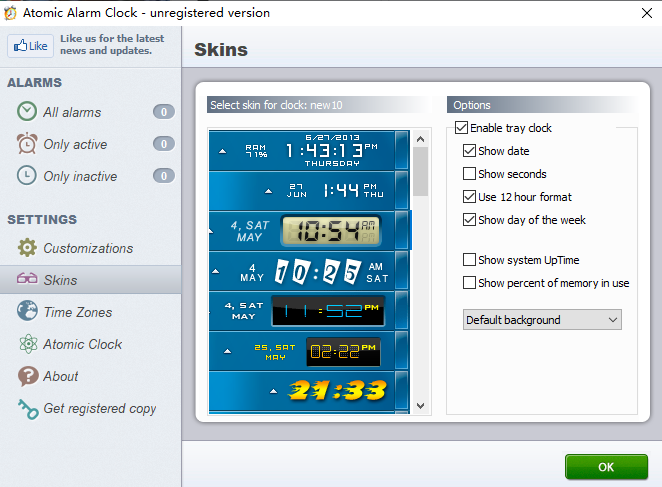Click the Facebook Like button

tap(30, 46)
